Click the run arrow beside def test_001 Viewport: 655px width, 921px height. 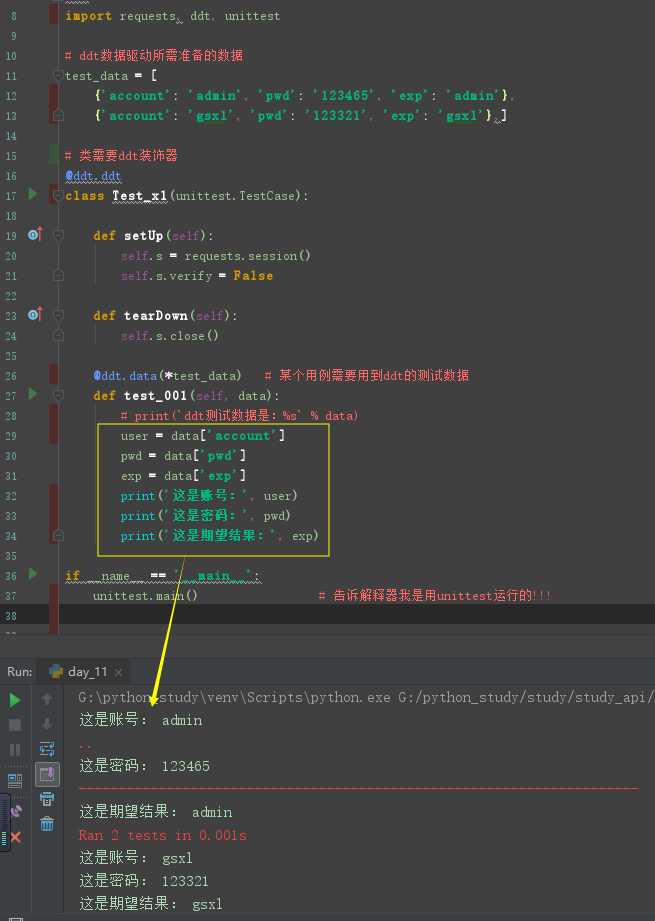pos(33,394)
